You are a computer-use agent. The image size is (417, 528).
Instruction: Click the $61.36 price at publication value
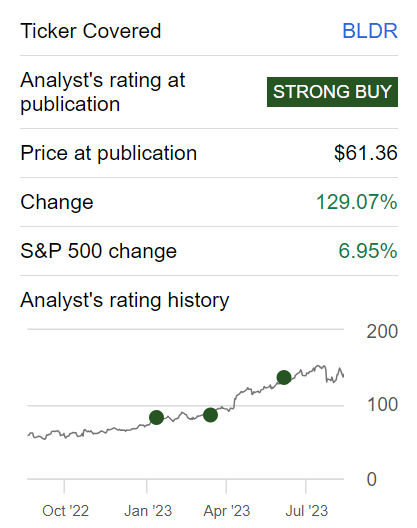[x=366, y=153]
